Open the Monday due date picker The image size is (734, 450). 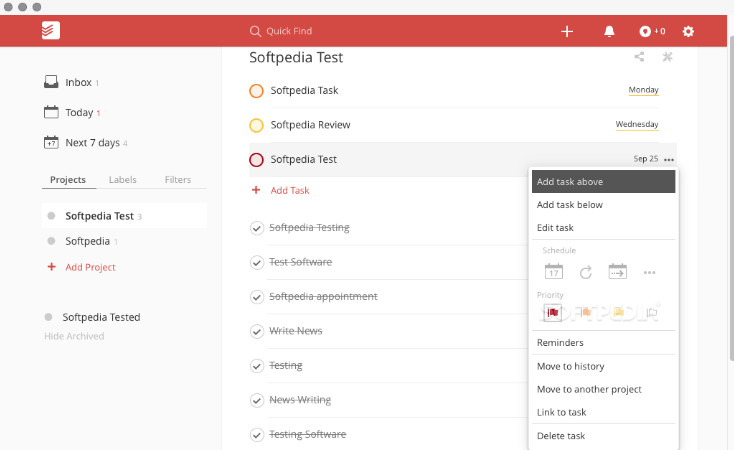point(643,90)
